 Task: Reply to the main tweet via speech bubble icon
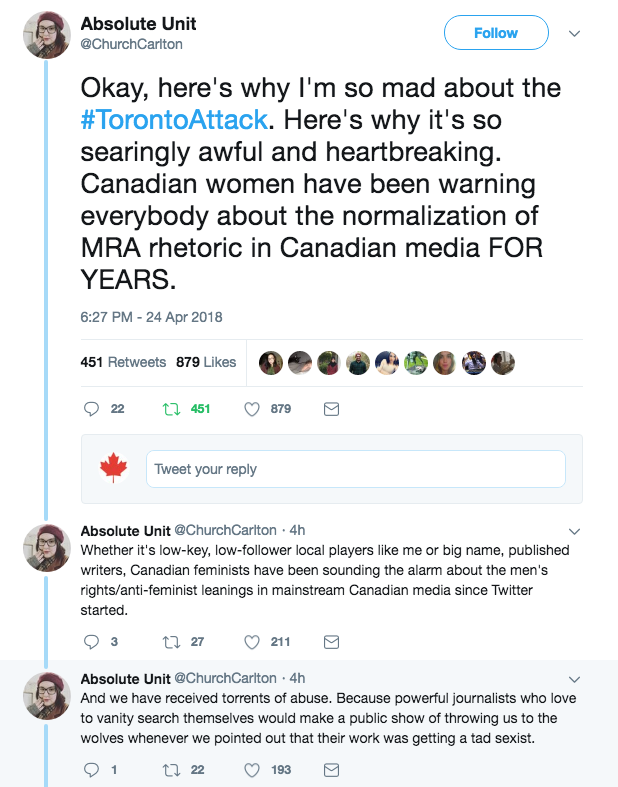tap(91, 409)
